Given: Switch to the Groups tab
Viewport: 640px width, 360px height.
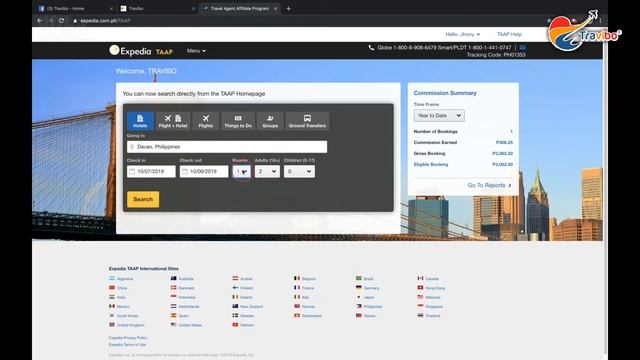Looking at the screenshot, I should click(270, 121).
